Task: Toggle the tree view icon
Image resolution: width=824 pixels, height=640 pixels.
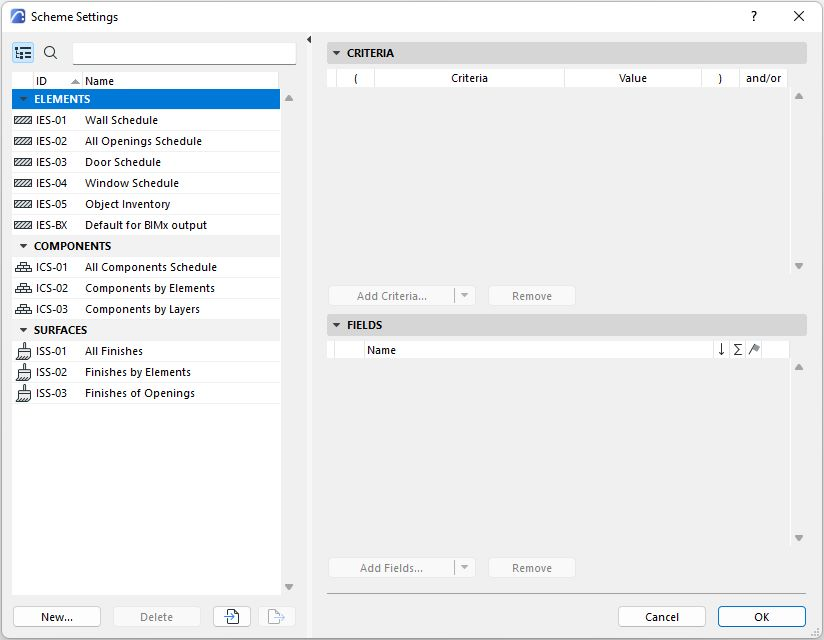Action: tap(23, 53)
